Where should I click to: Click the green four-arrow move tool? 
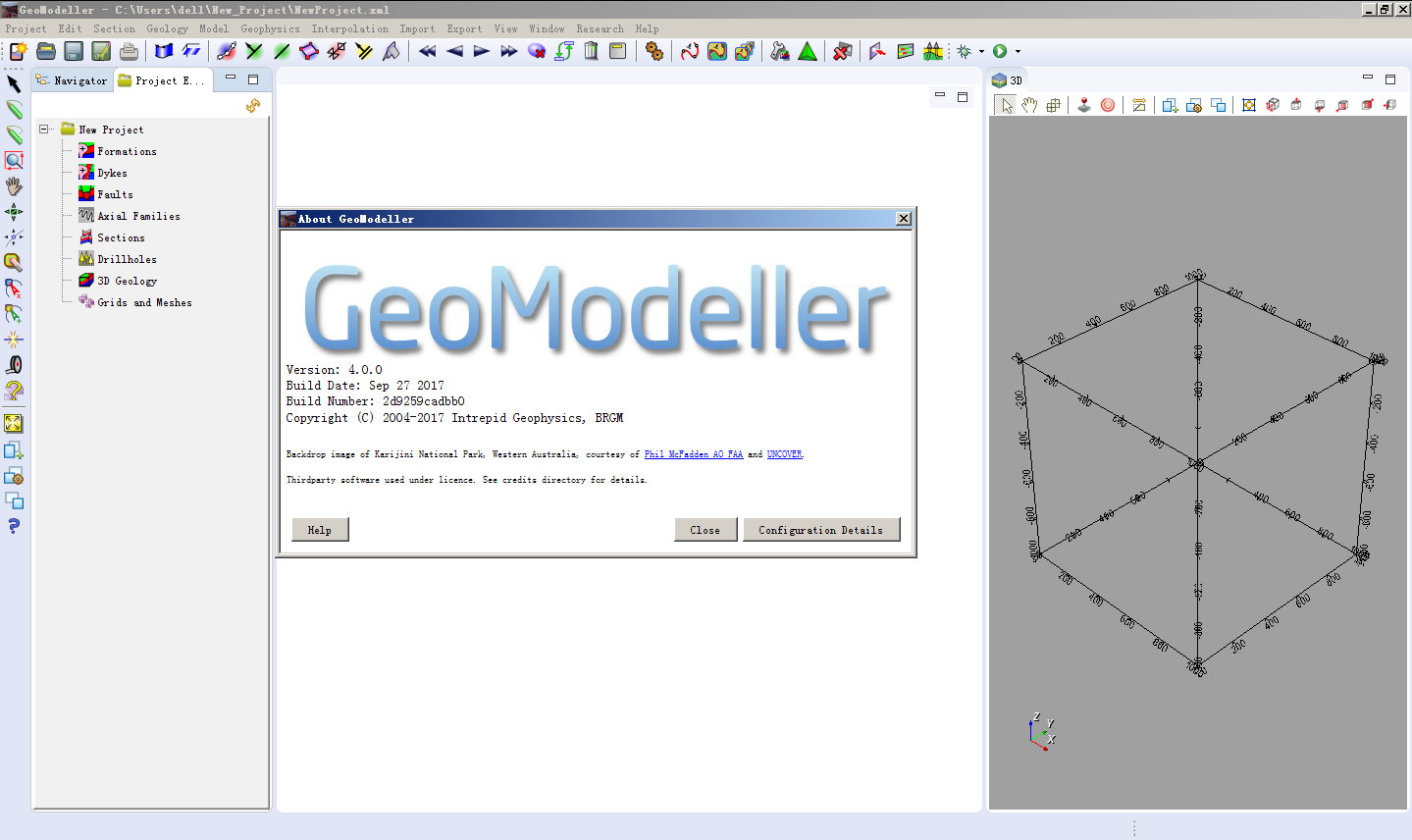pos(14,211)
